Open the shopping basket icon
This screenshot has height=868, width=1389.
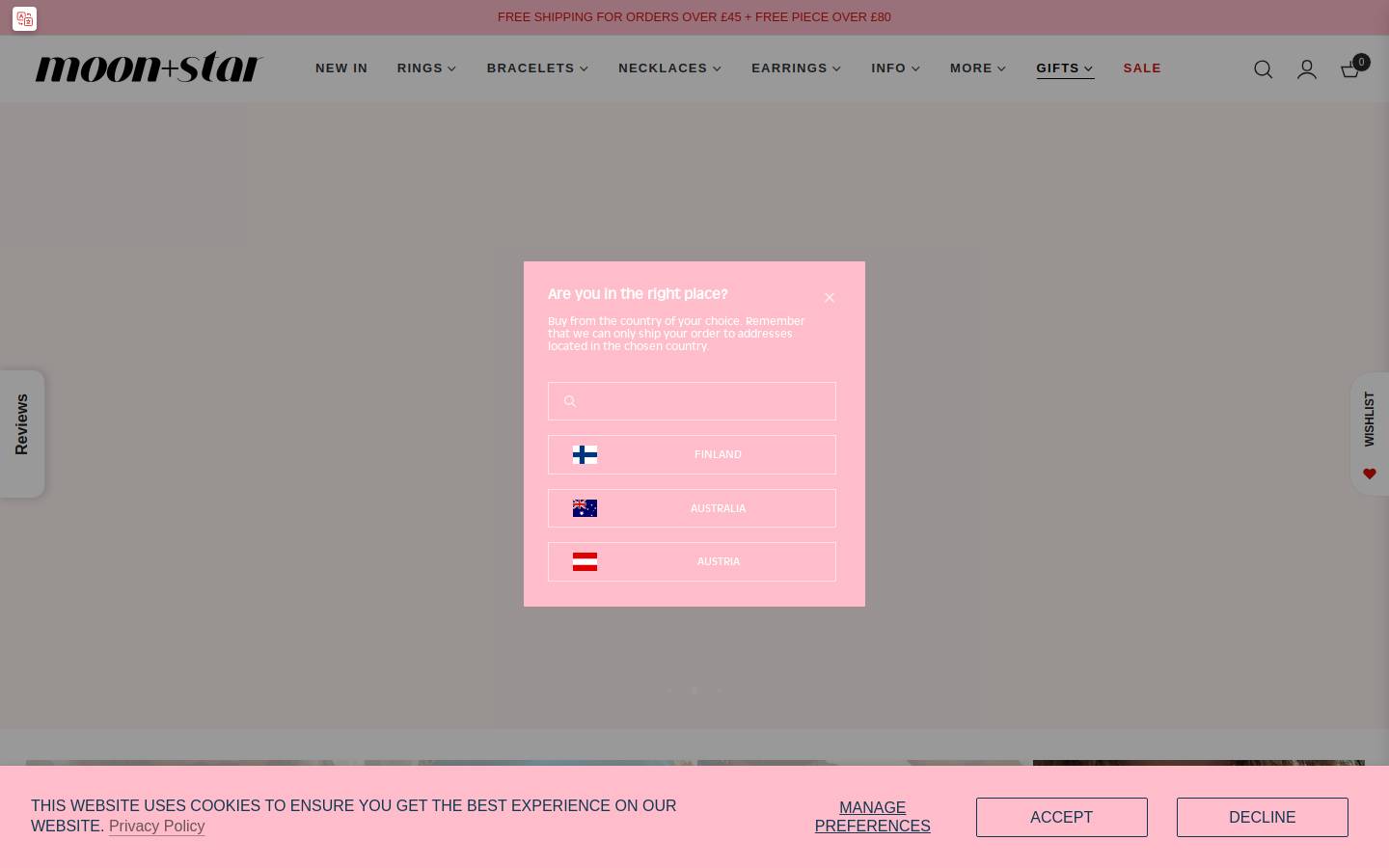pos(1351,68)
